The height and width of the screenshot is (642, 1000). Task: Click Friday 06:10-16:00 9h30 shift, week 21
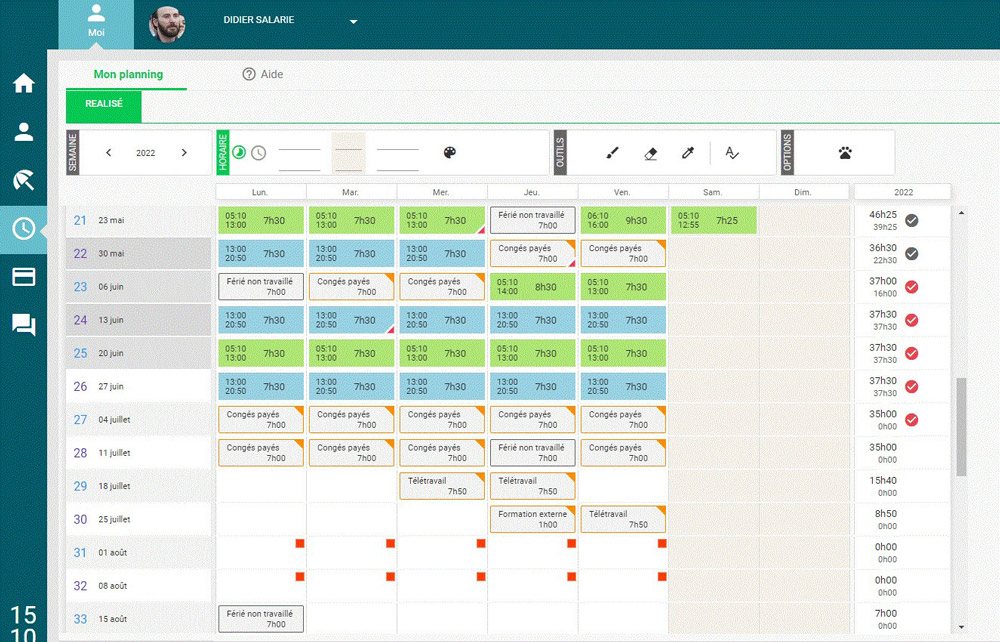[x=622, y=221]
